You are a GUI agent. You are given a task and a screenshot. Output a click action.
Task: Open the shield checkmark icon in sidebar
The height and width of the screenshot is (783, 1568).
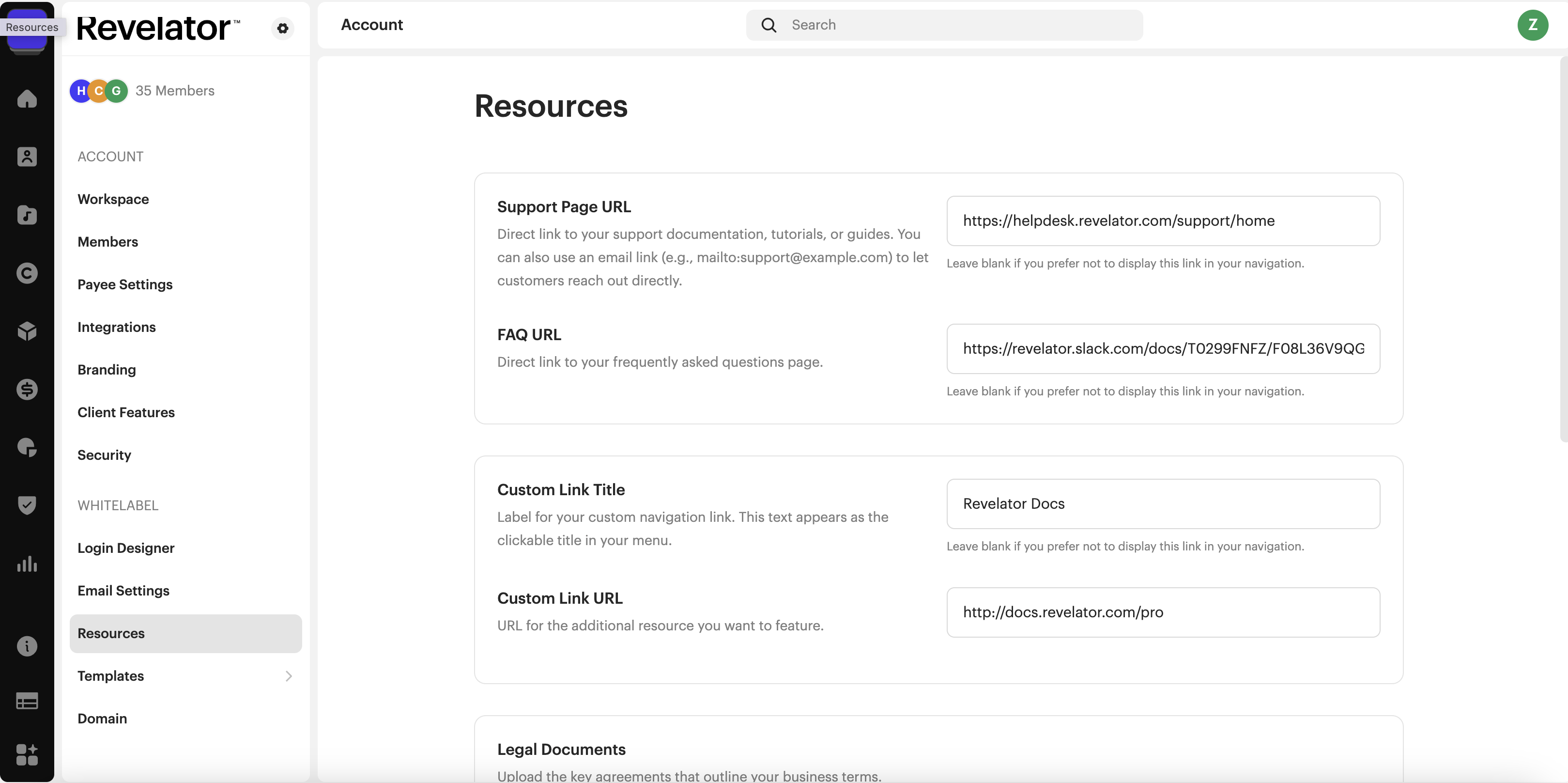27,505
